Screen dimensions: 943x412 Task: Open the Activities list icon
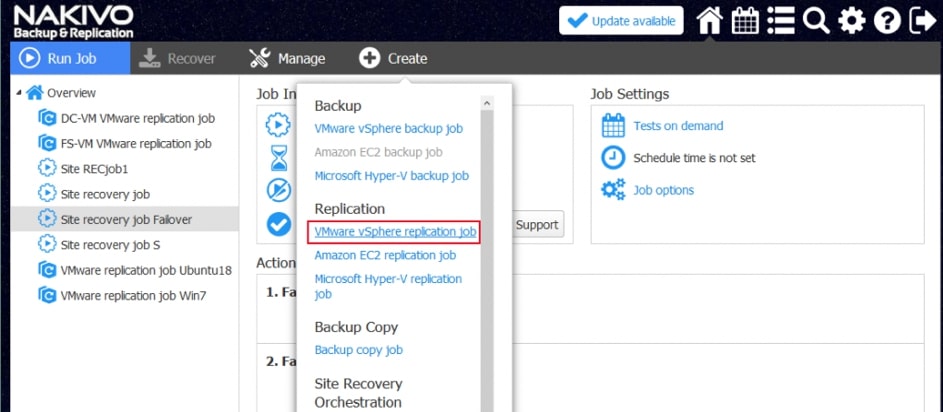click(x=781, y=22)
